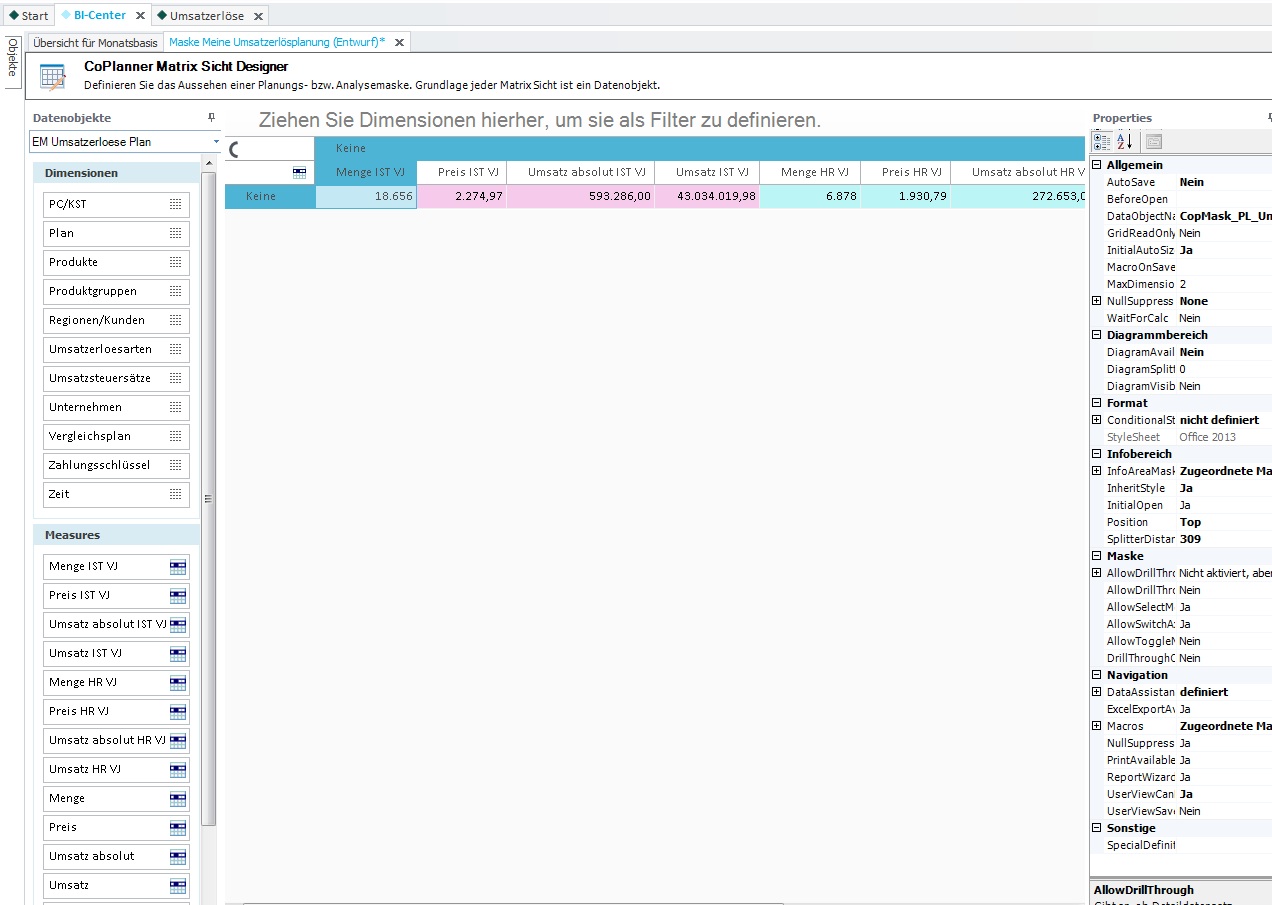Collapse the Maske property category
Viewport: 1272px width, 905px height.
tap(1097, 556)
